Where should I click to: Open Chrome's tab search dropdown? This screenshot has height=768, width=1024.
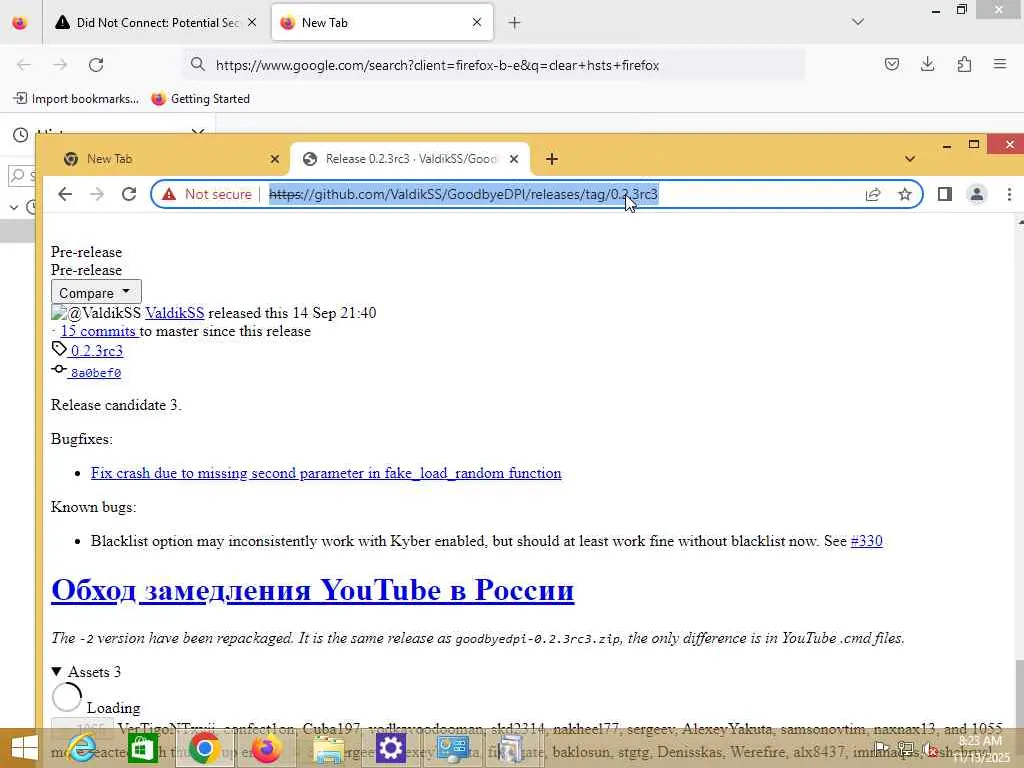coord(910,159)
